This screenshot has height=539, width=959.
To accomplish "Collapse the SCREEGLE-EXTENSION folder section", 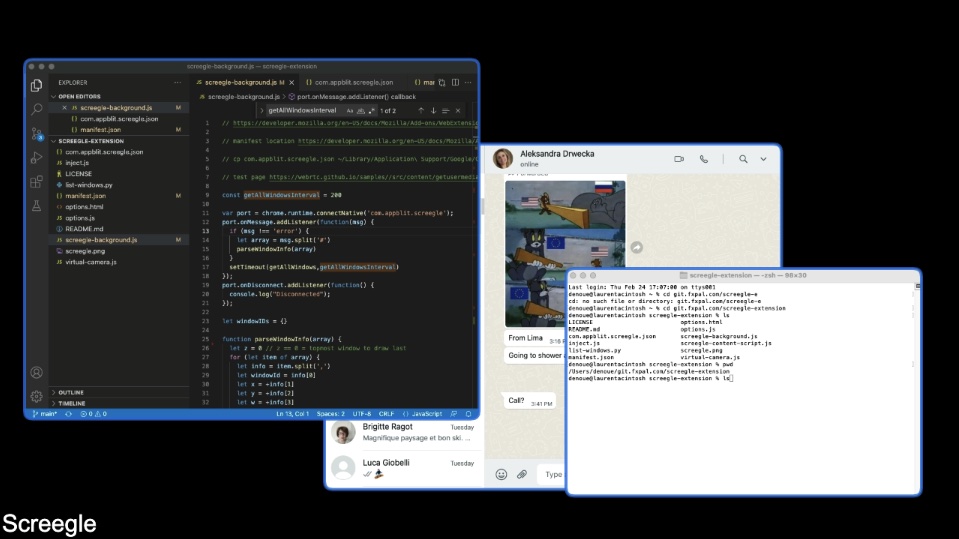I will coord(90,141).
